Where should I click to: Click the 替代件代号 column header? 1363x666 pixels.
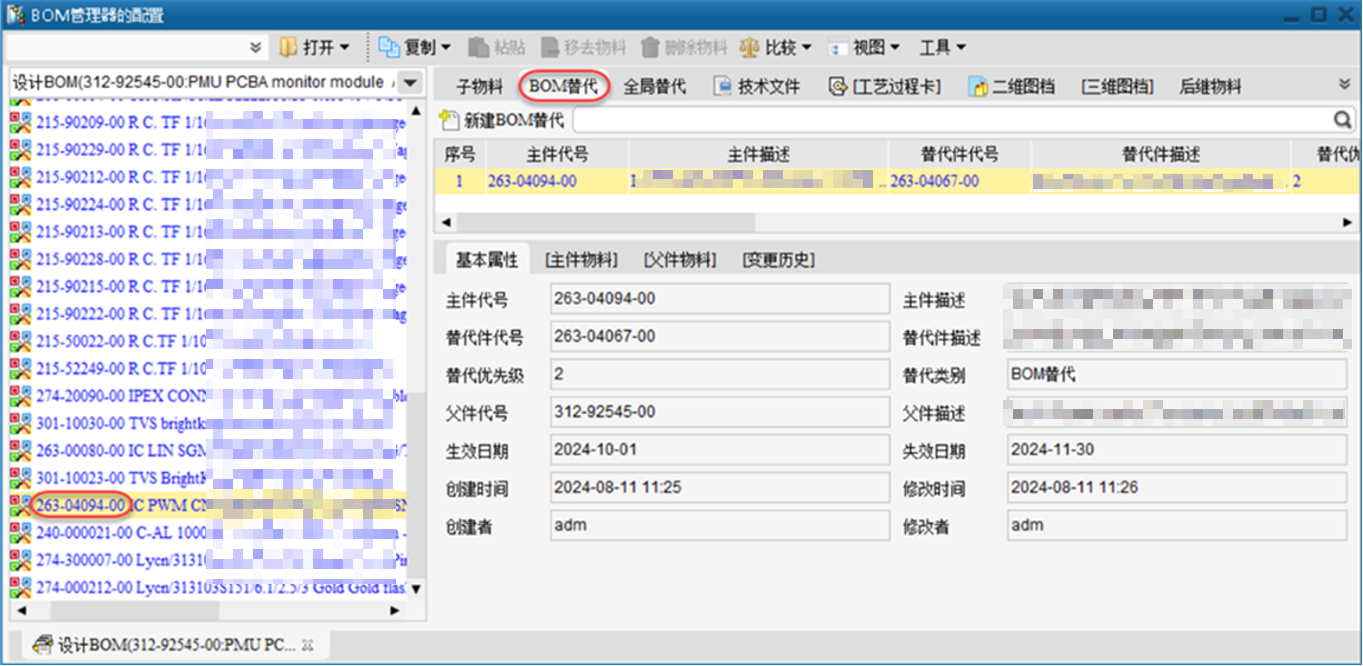coord(959,155)
